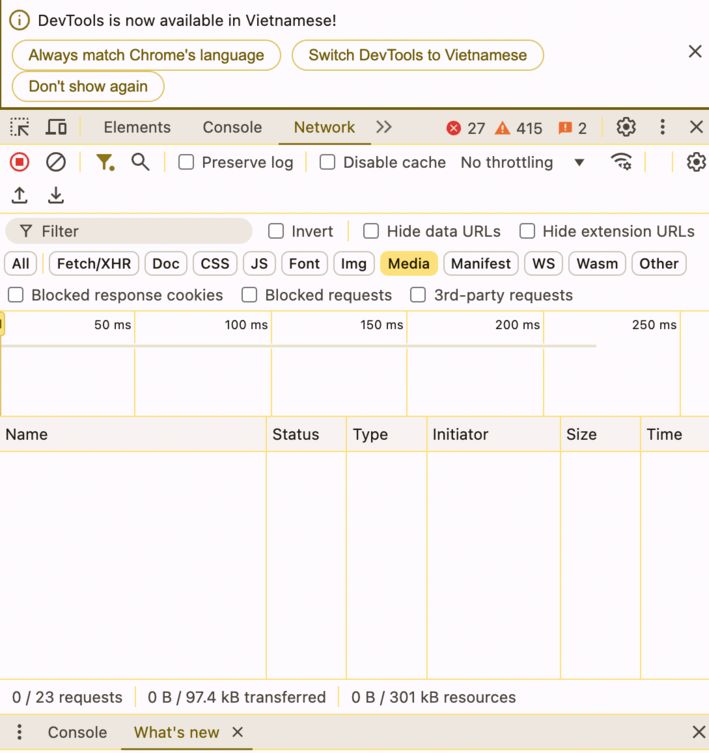
Task: Sort by the Name column header
Action: pyautogui.click(x=133, y=434)
